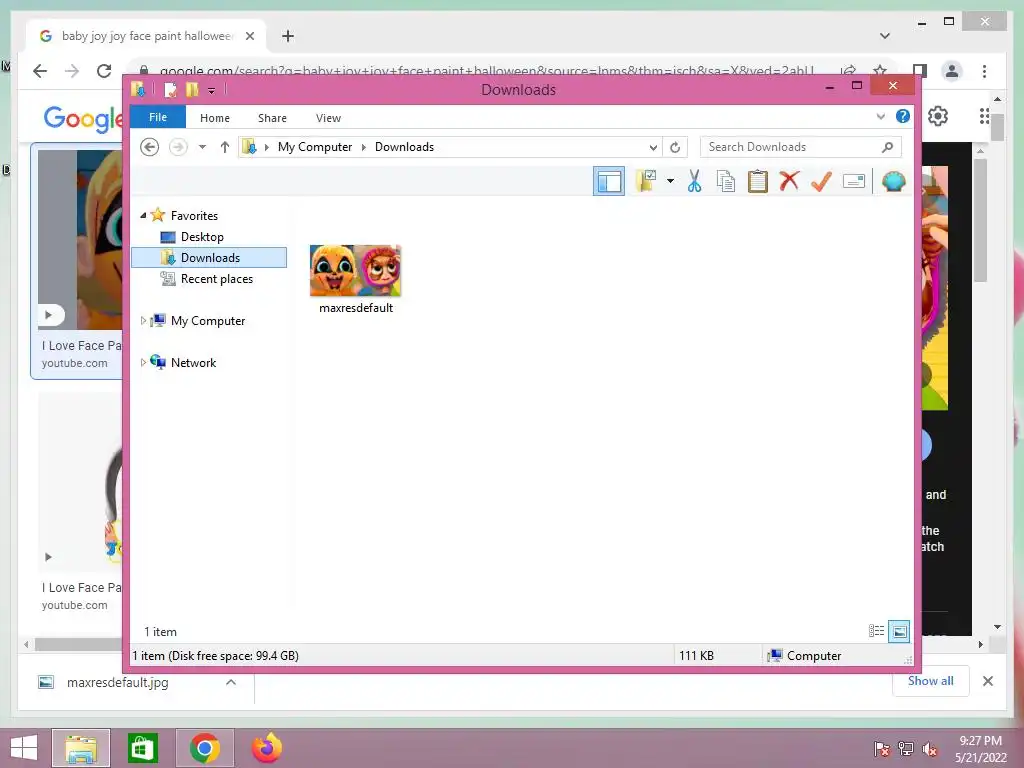Collapse the Favorites tree group
Screen dimensions: 1024x768
click(143, 216)
